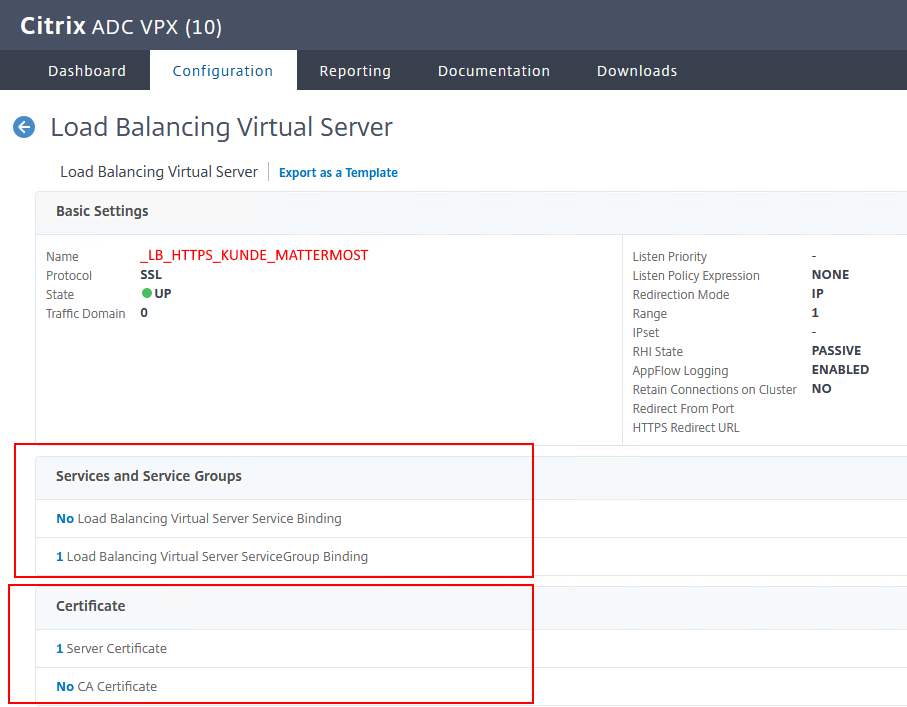Go to the Documentation tab
The image size is (907, 707).
point(494,71)
